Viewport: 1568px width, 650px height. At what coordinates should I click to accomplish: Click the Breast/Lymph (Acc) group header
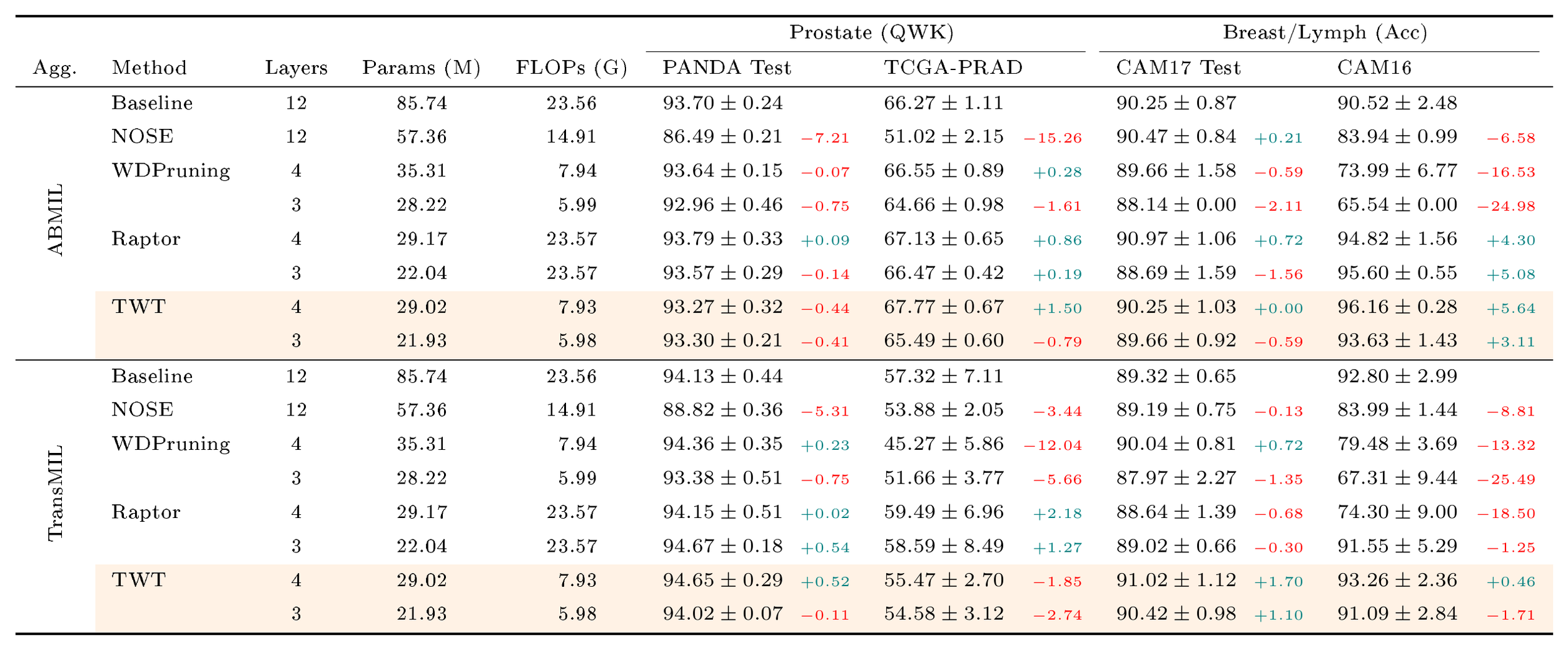1325,33
